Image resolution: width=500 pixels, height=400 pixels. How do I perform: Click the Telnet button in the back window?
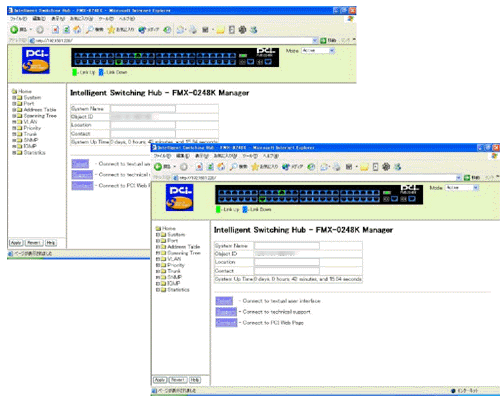click(80, 164)
